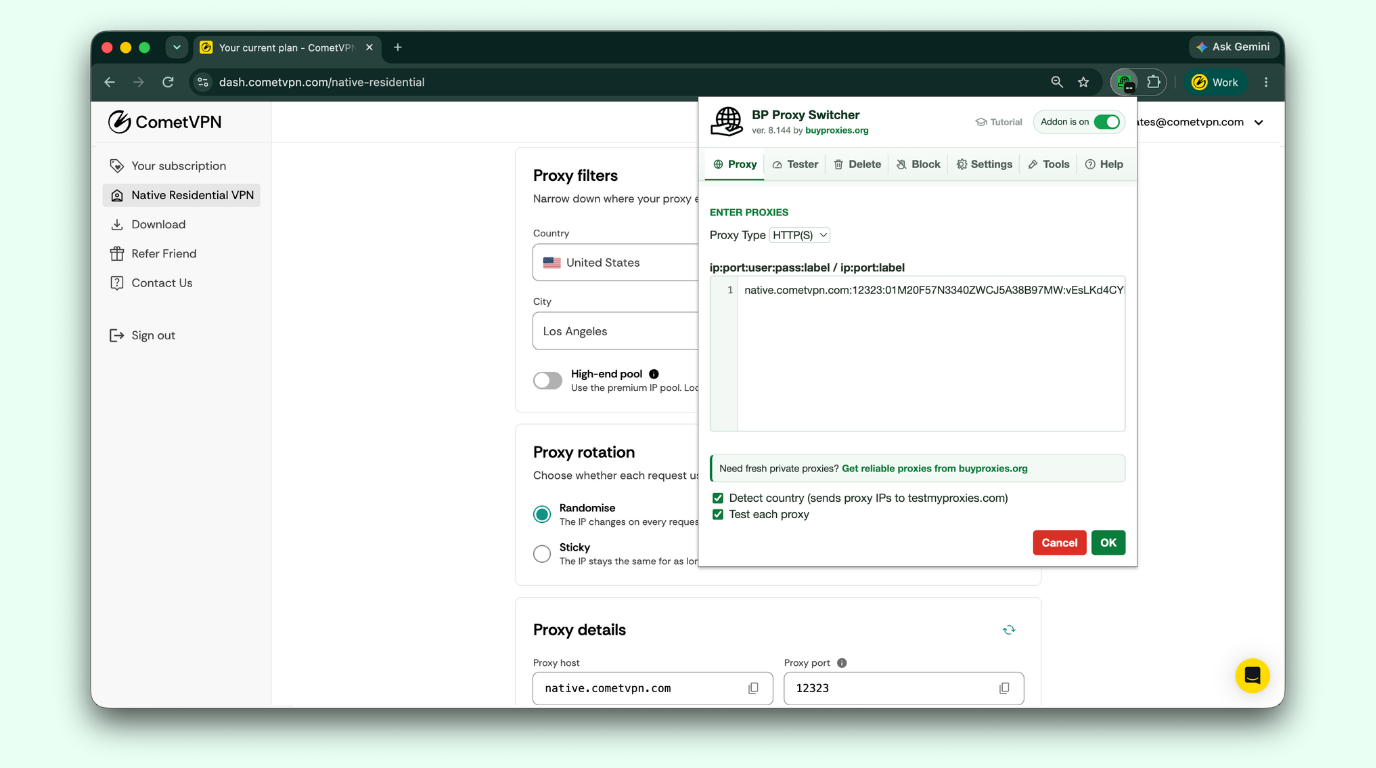Bookmark this page with the star icon
The height and width of the screenshot is (768, 1376).
pyautogui.click(x=1083, y=82)
